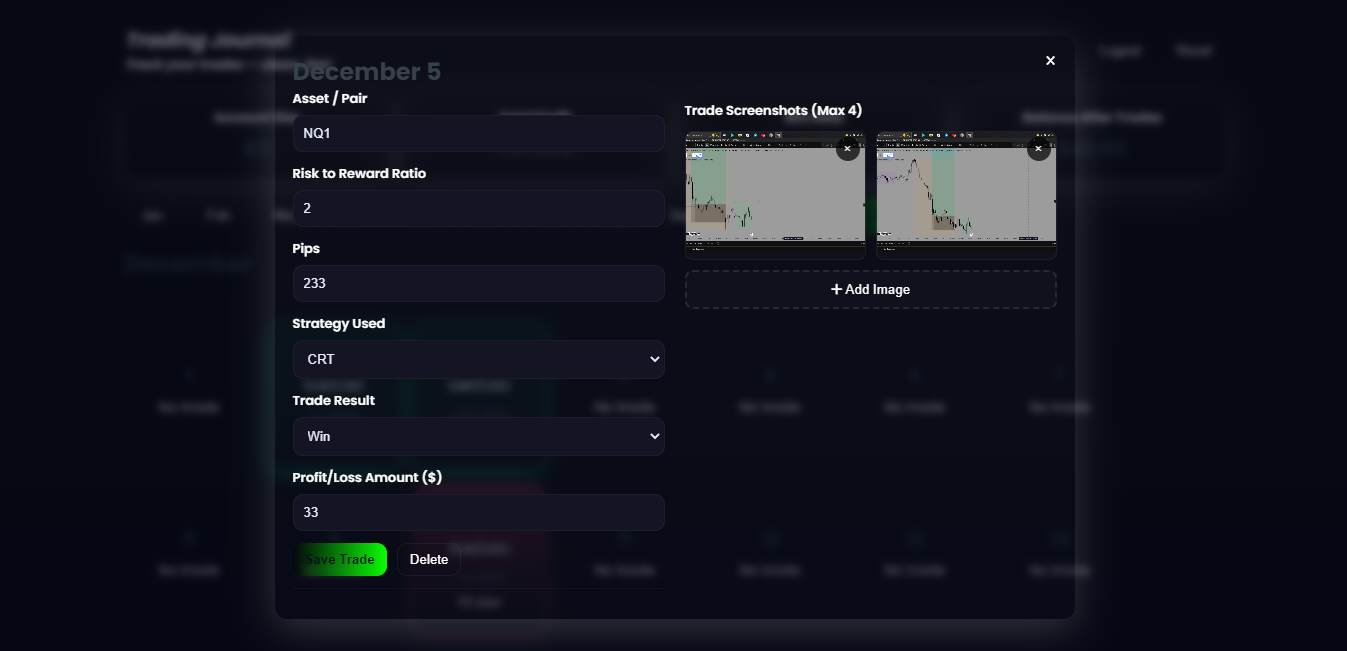Click the Trade Screenshots (Max 4) label
The height and width of the screenshot is (651, 1347).
coord(773,110)
